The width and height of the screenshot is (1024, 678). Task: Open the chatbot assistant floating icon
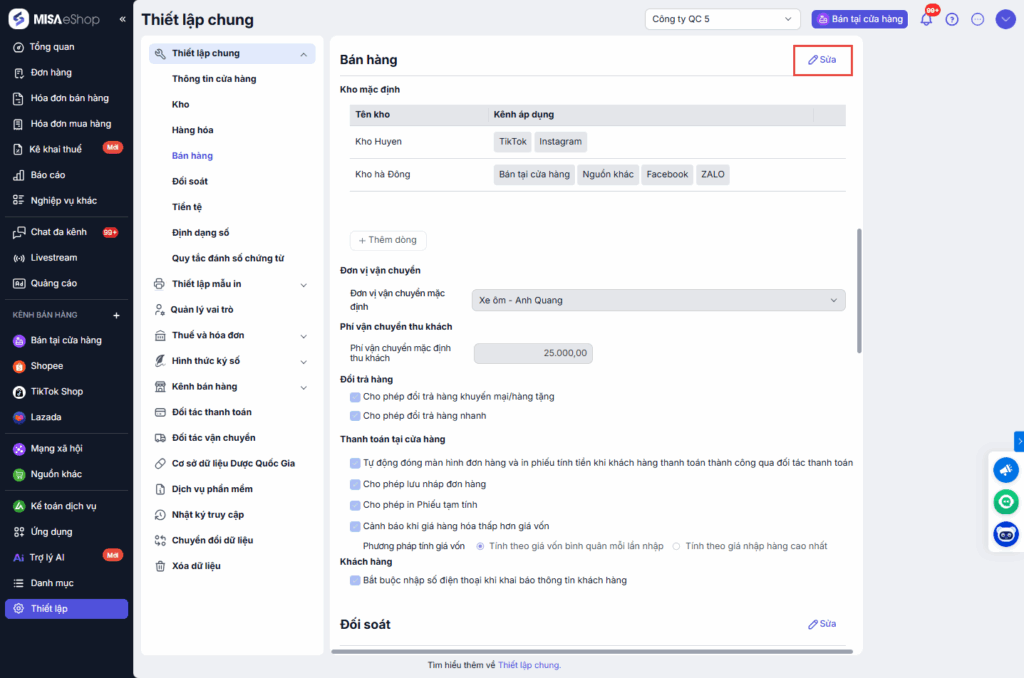coord(1005,534)
